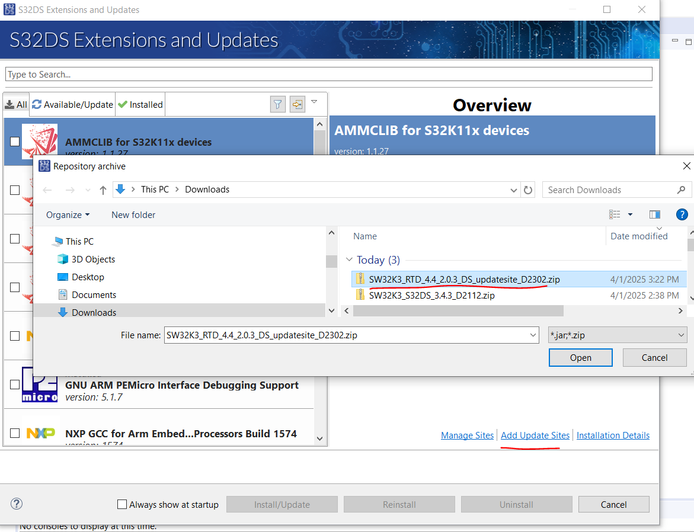Image resolution: width=694 pixels, height=532 pixels.
Task: Select the SW32K3_S32DS_3.4.3_D2112.zip file icon
Action: pyautogui.click(x=360, y=295)
